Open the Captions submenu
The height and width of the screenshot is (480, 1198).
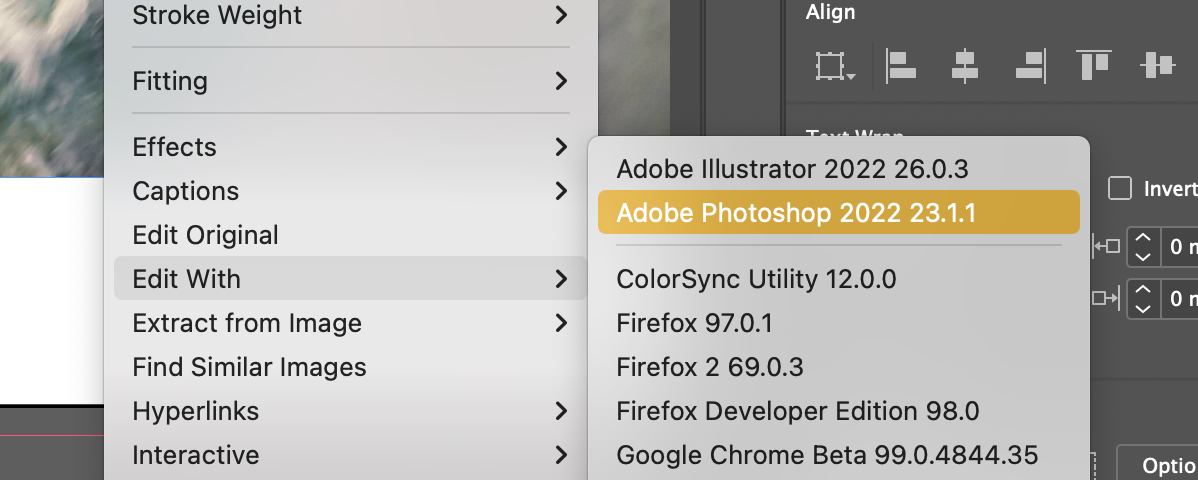(351, 191)
